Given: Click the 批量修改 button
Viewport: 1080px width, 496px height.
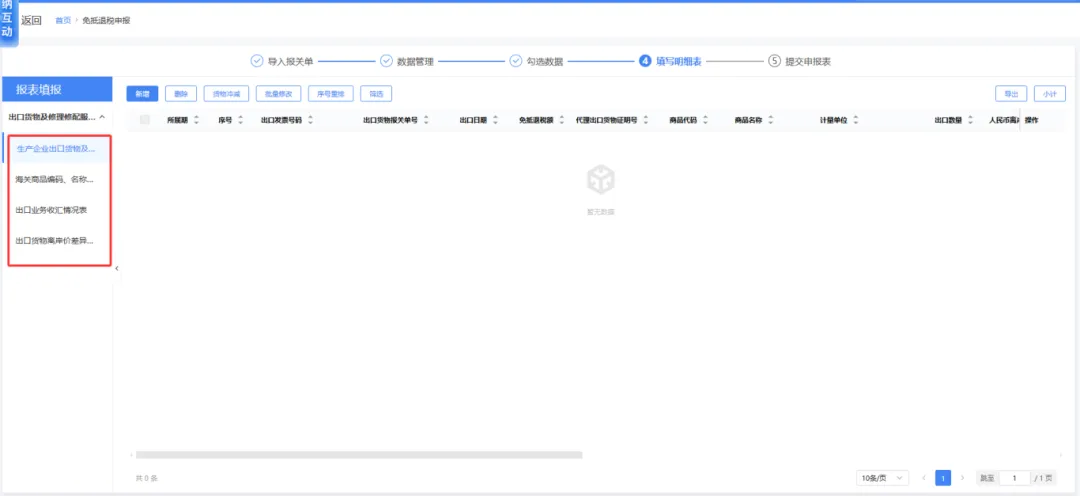Looking at the screenshot, I should [x=278, y=94].
